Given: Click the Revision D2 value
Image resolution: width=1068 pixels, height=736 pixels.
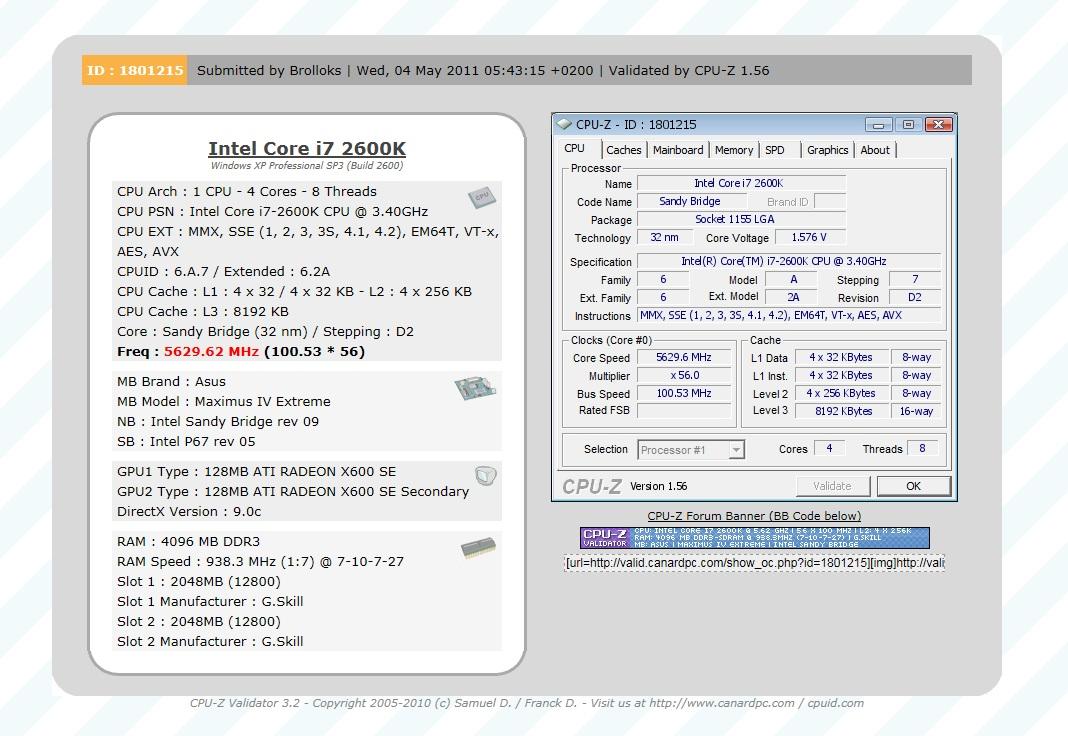Looking at the screenshot, I should tap(915, 298).
